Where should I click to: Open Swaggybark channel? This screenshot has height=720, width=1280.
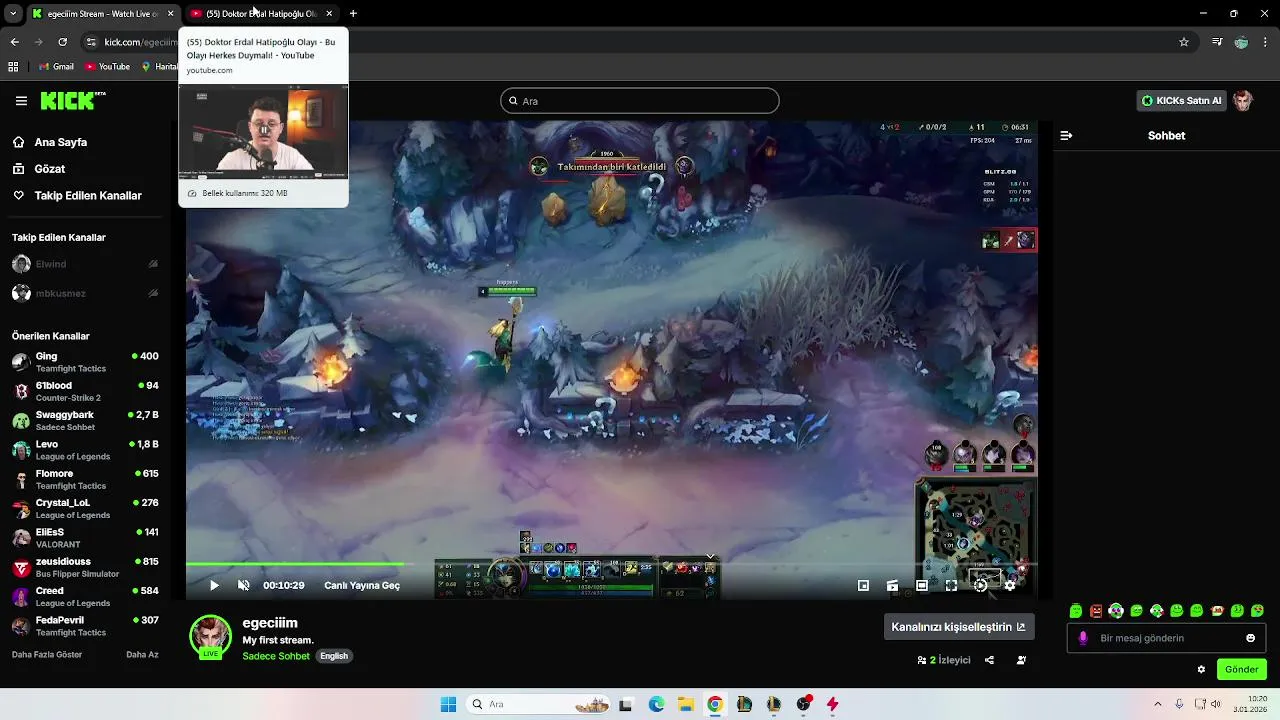click(85, 421)
